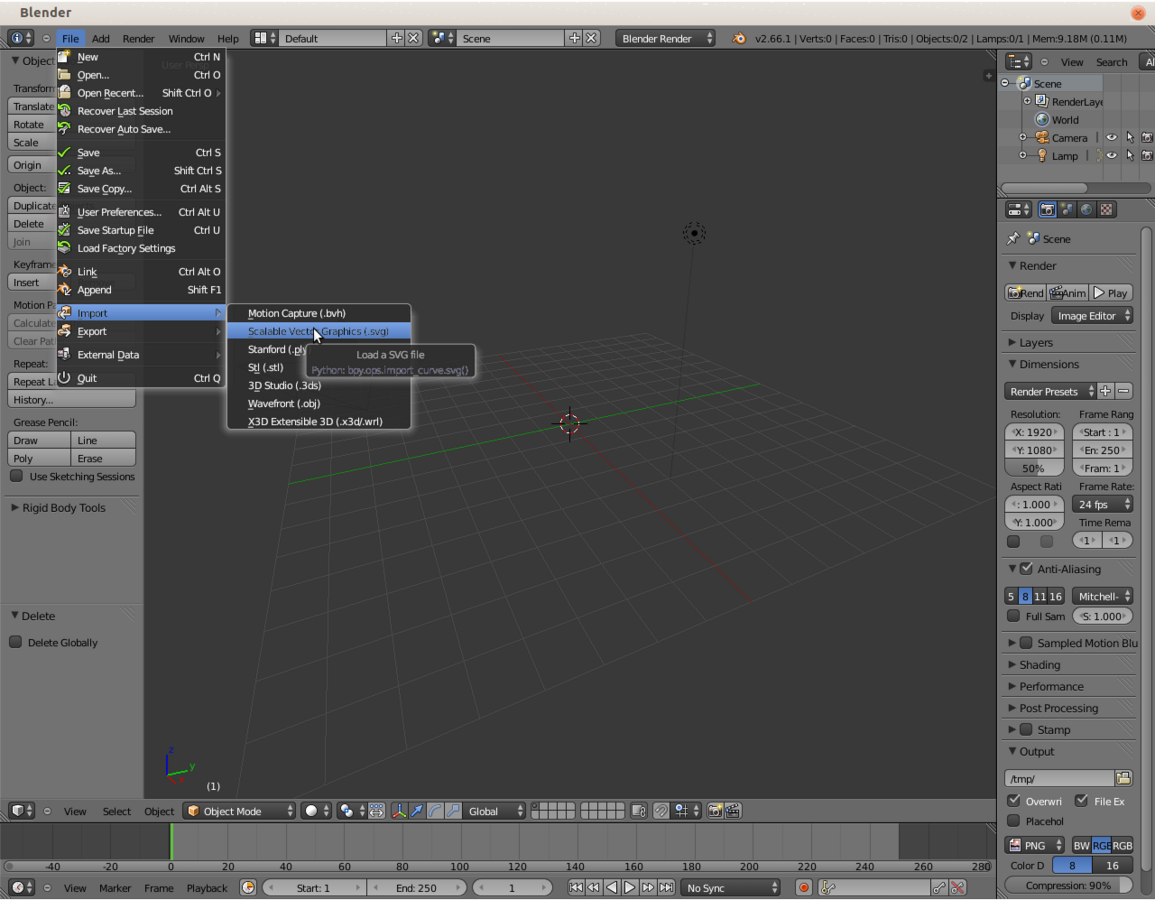Enable the Delete Globally checkbox
1155x900 pixels.
click(16, 642)
